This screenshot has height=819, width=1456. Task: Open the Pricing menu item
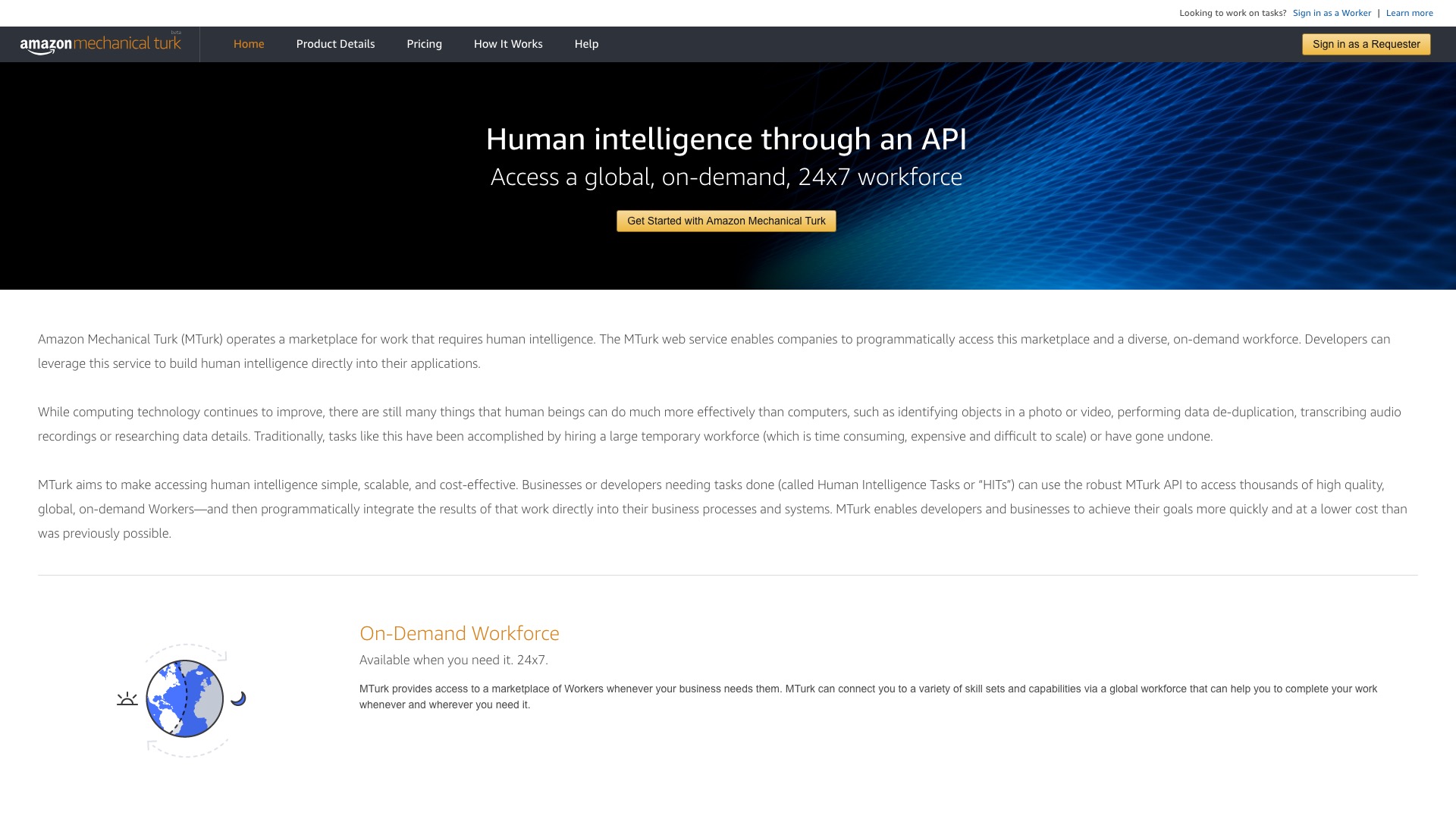pos(424,44)
